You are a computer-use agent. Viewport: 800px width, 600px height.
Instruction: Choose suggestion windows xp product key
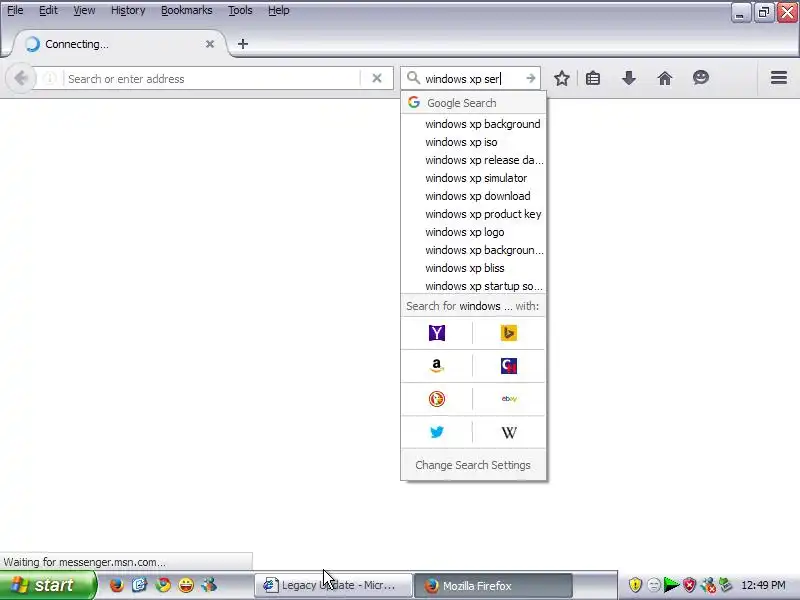(x=473, y=214)
